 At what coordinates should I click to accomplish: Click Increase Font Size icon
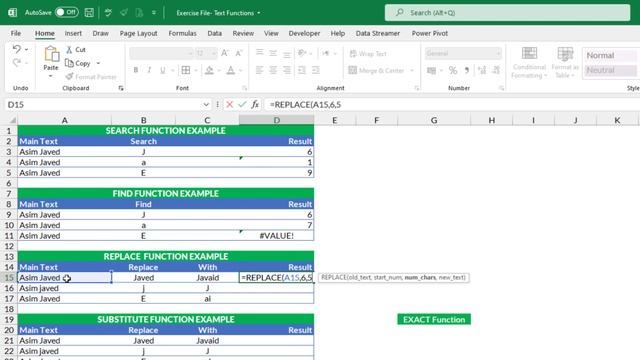[x=224, y=53]
